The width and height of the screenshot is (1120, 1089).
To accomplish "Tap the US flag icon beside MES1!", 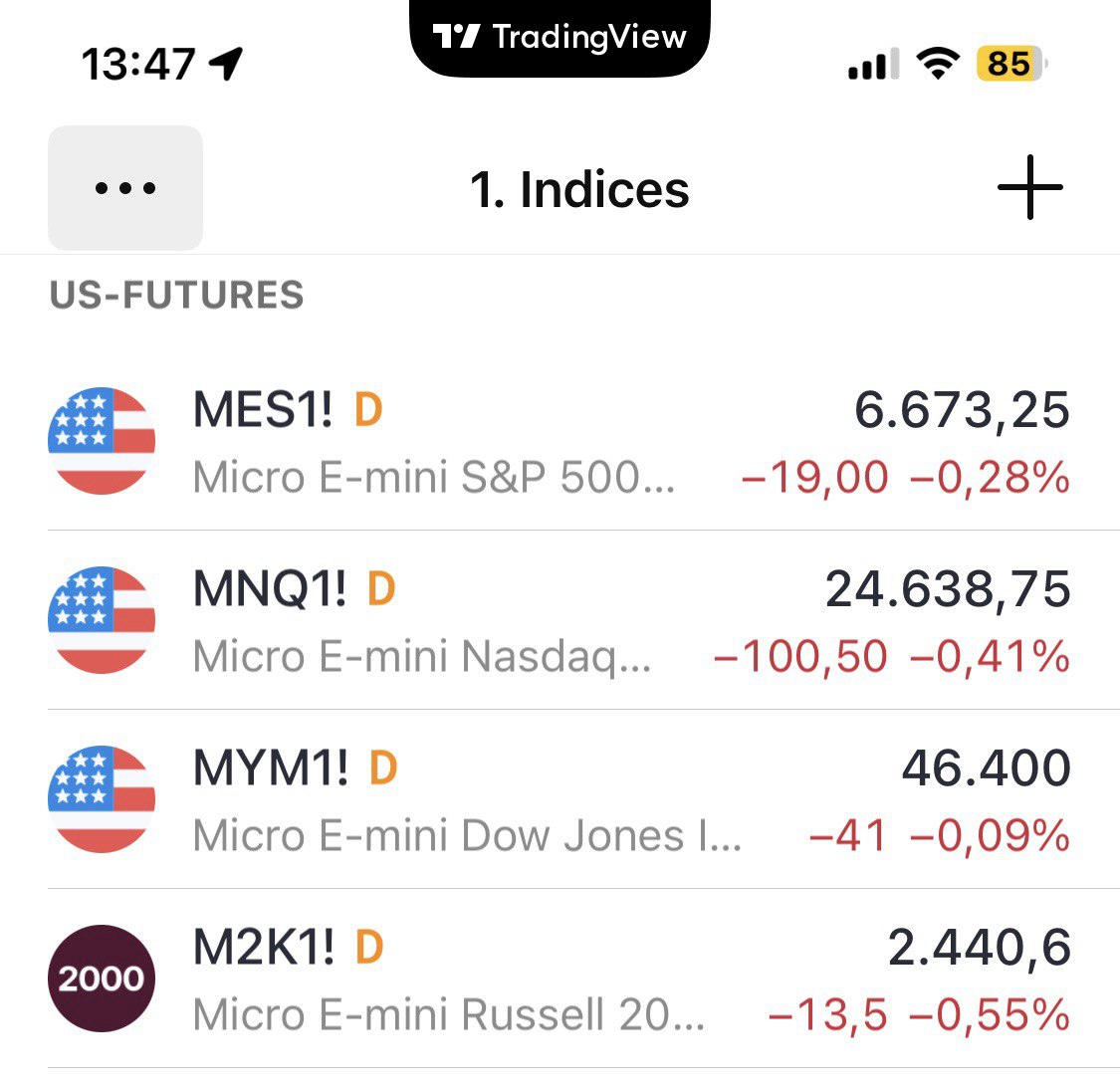I will (x=102, y=441).
